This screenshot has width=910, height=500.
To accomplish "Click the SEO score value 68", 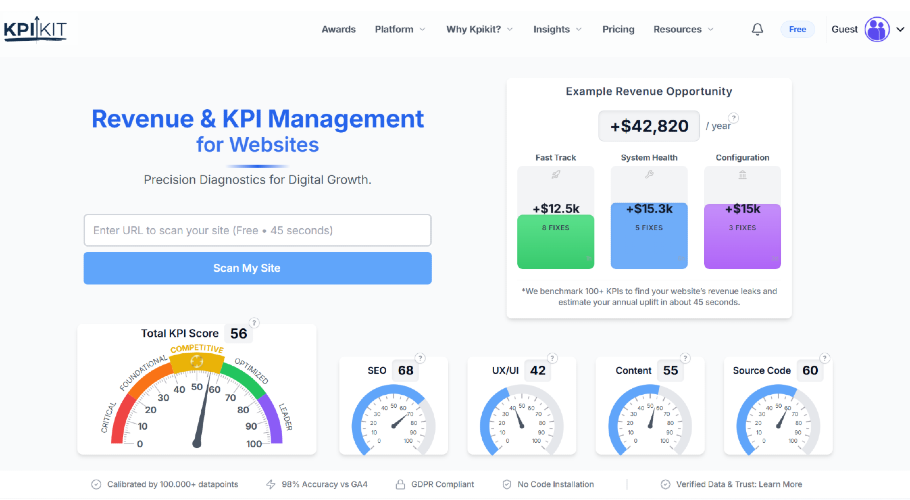I will coord(406,371).
